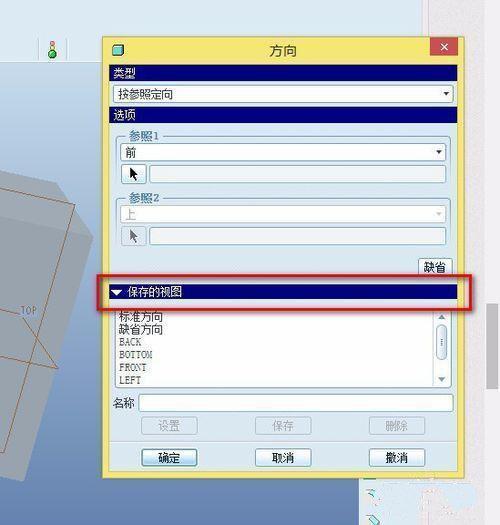Click the main window vertical scrollbar thumb
Image resolution: width=500 pixels, height=525 pixels.
(492, 346)
